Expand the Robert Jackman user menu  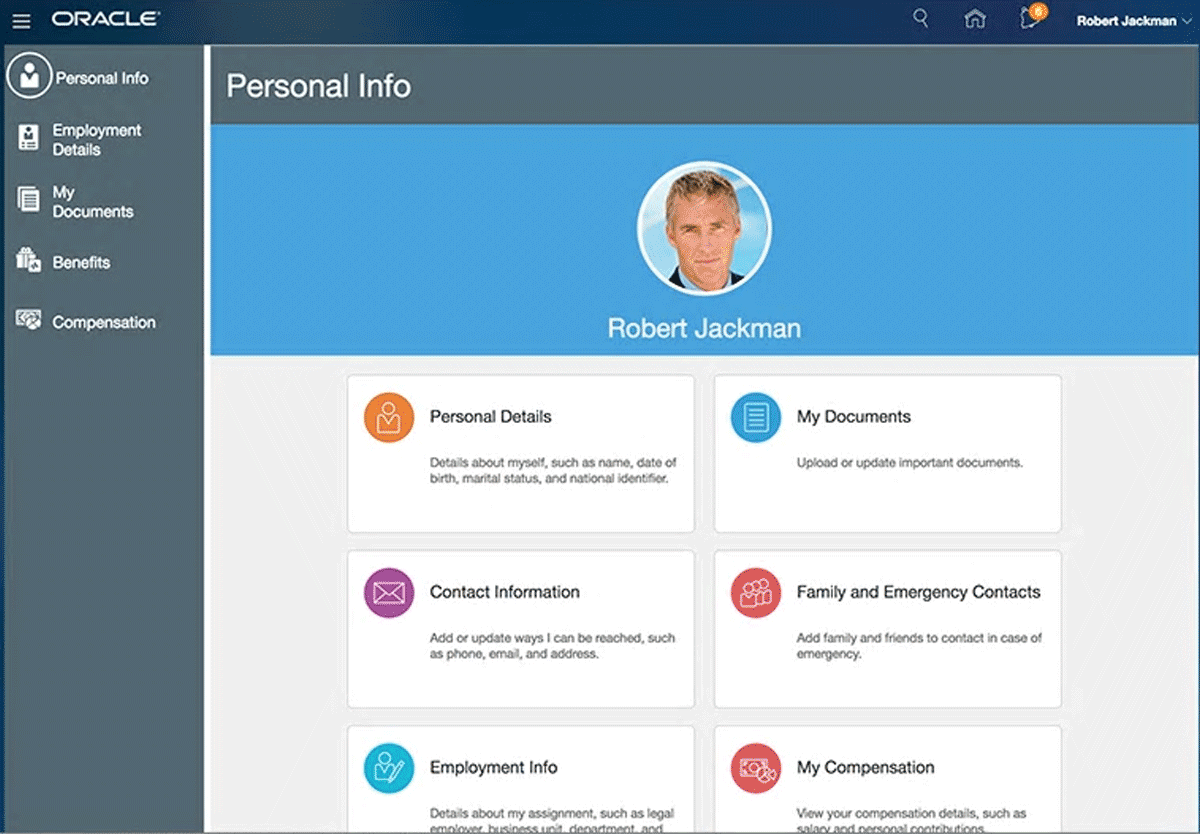tap(1134, 20)
